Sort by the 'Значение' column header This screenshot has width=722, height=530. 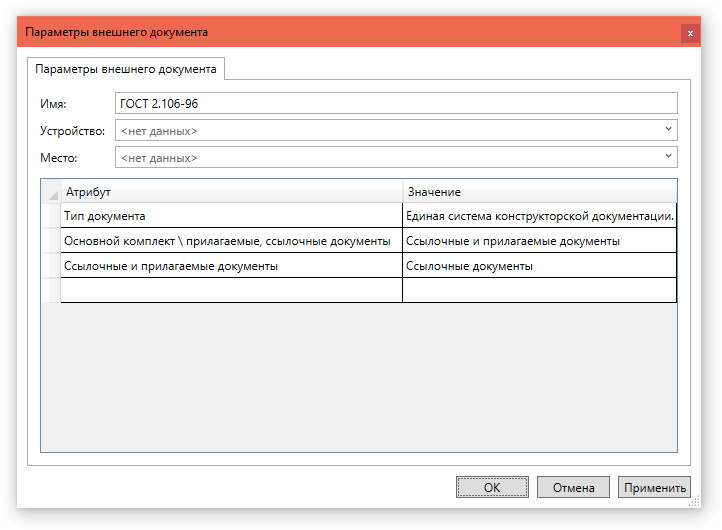point(539,191)
